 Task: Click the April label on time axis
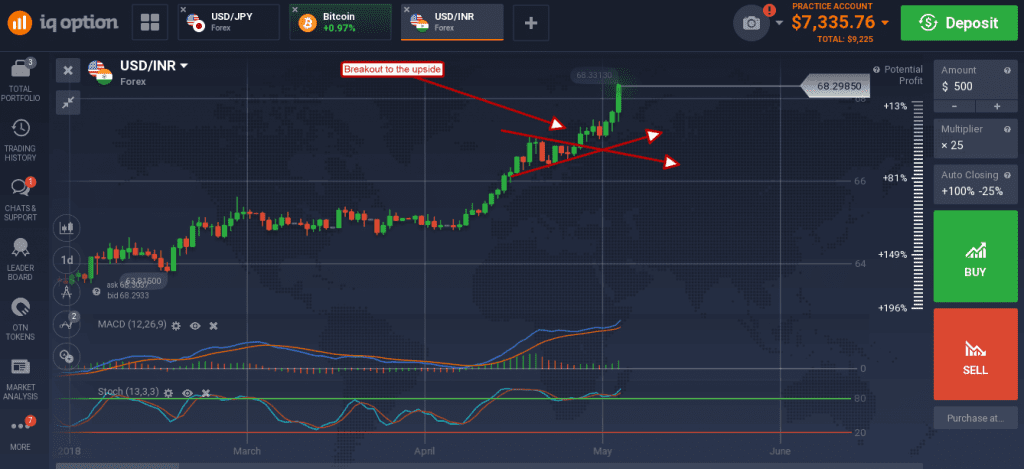(424, 451)
